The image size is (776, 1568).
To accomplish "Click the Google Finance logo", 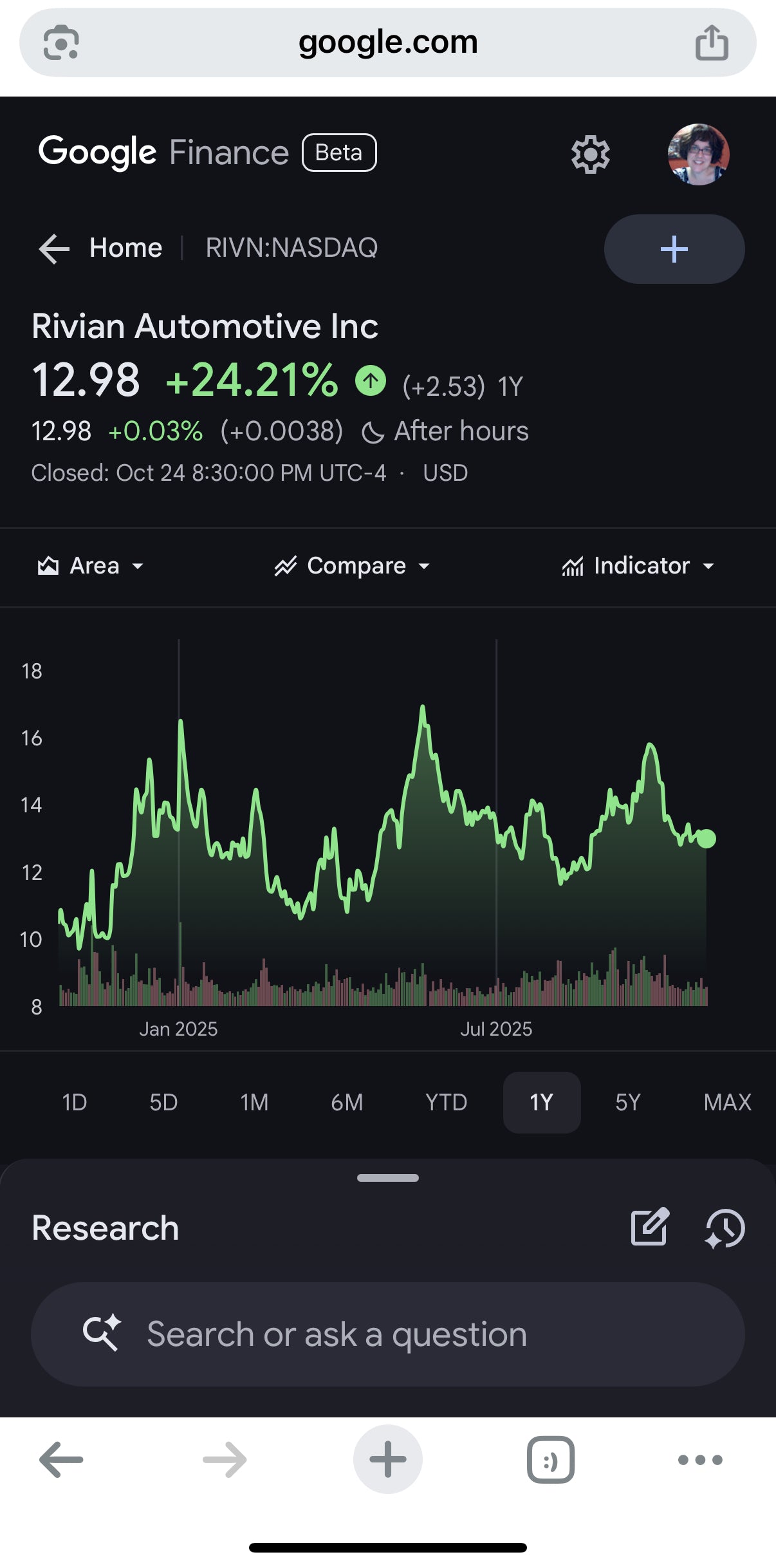I will [x=163, y=153].
